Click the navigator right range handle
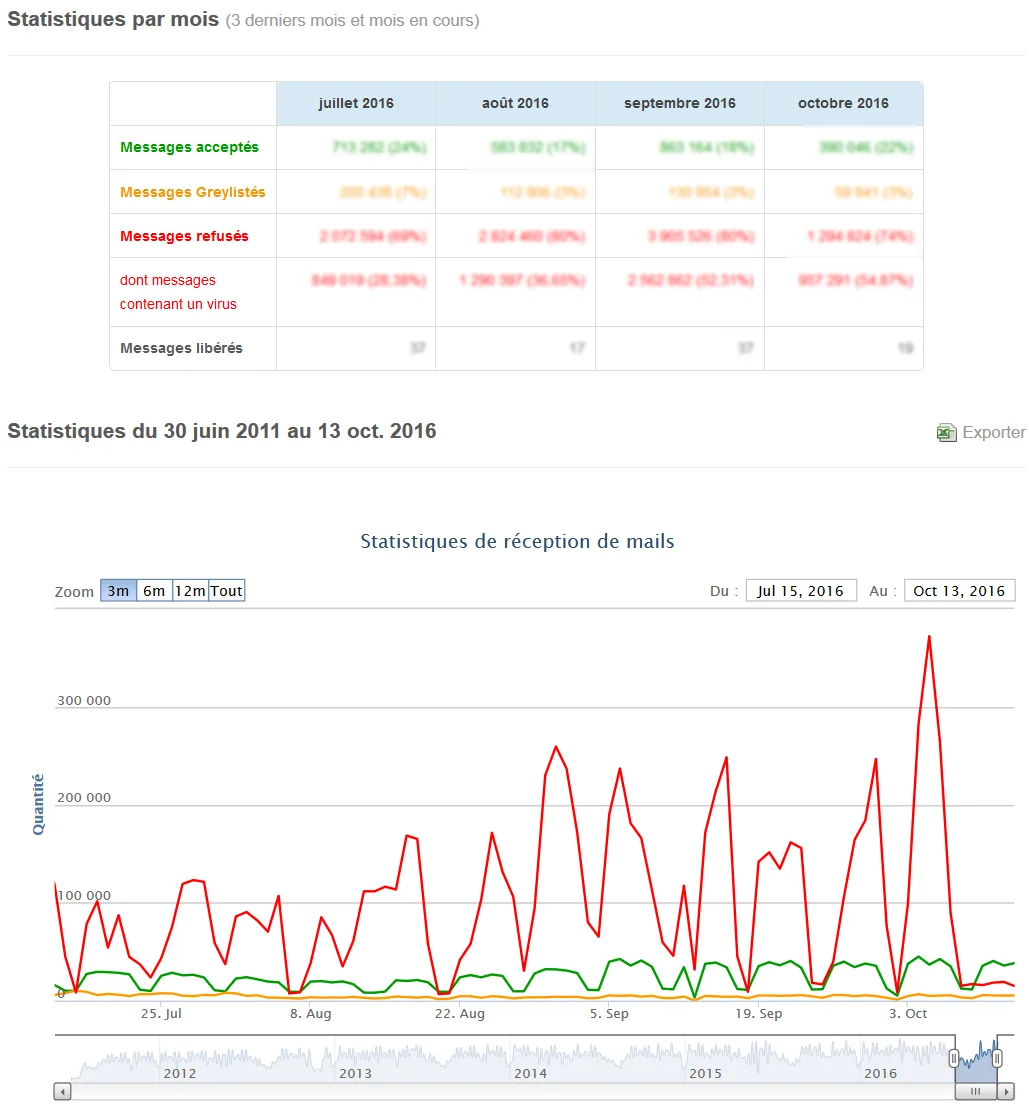 pyautogui.click(x=997, y=1059)
